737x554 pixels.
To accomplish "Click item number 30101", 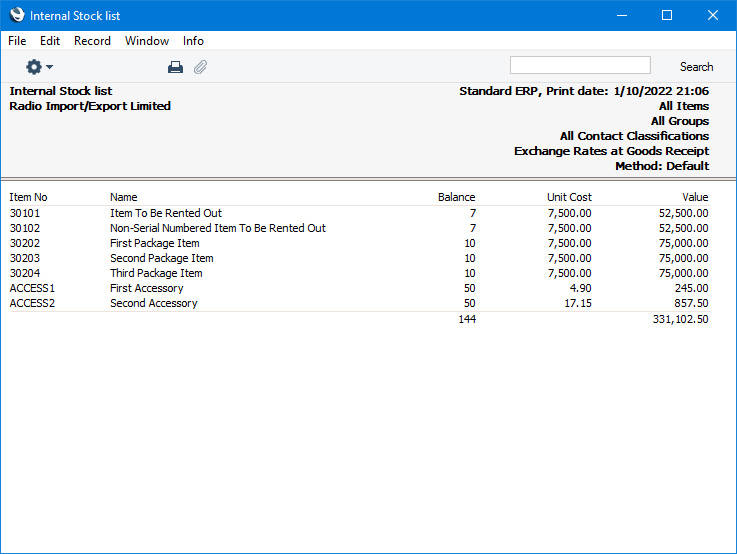I will 25,213.
